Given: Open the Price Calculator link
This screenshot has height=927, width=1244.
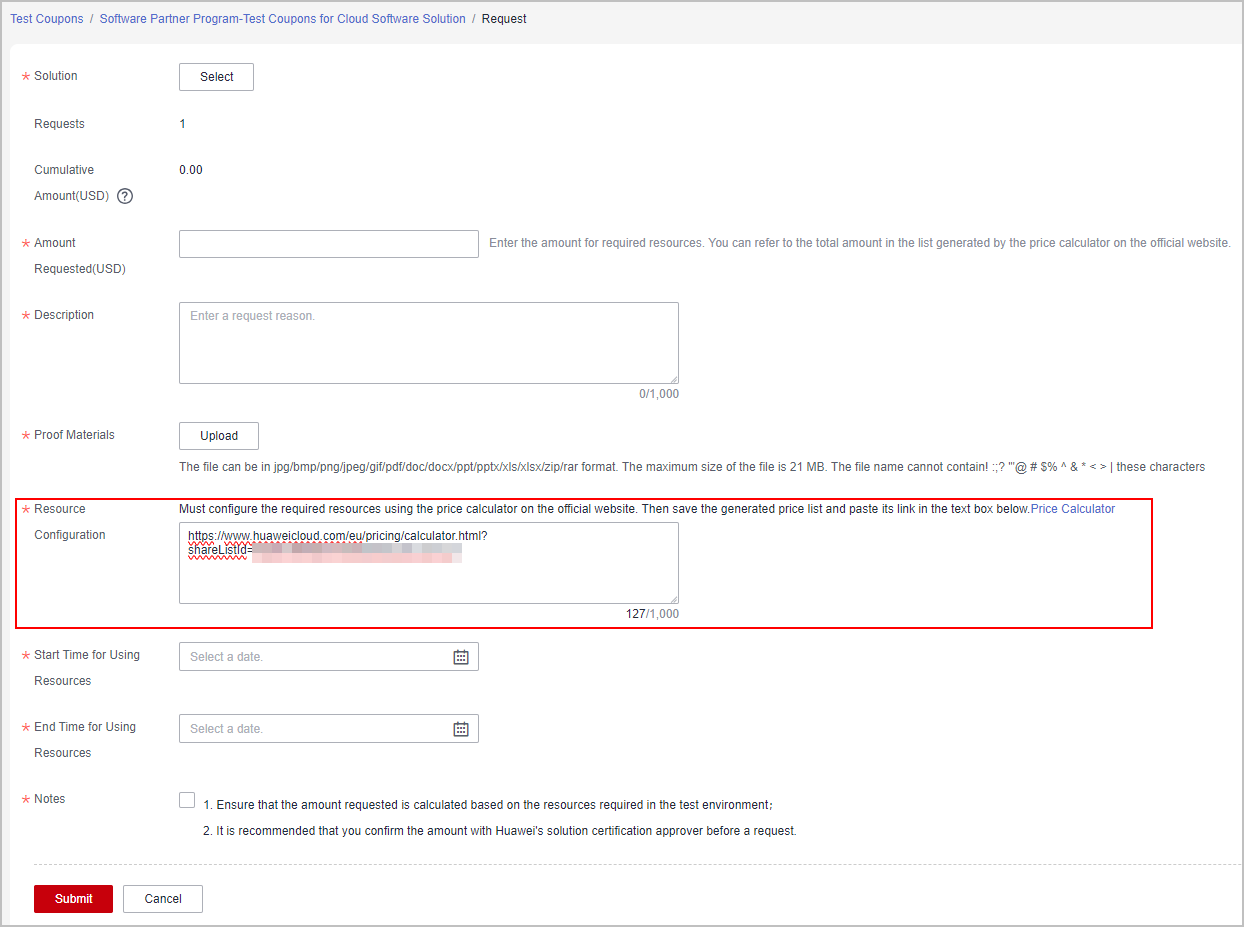Looking at the screenshot, I should pyautogui.click(x=1073, y=509).
